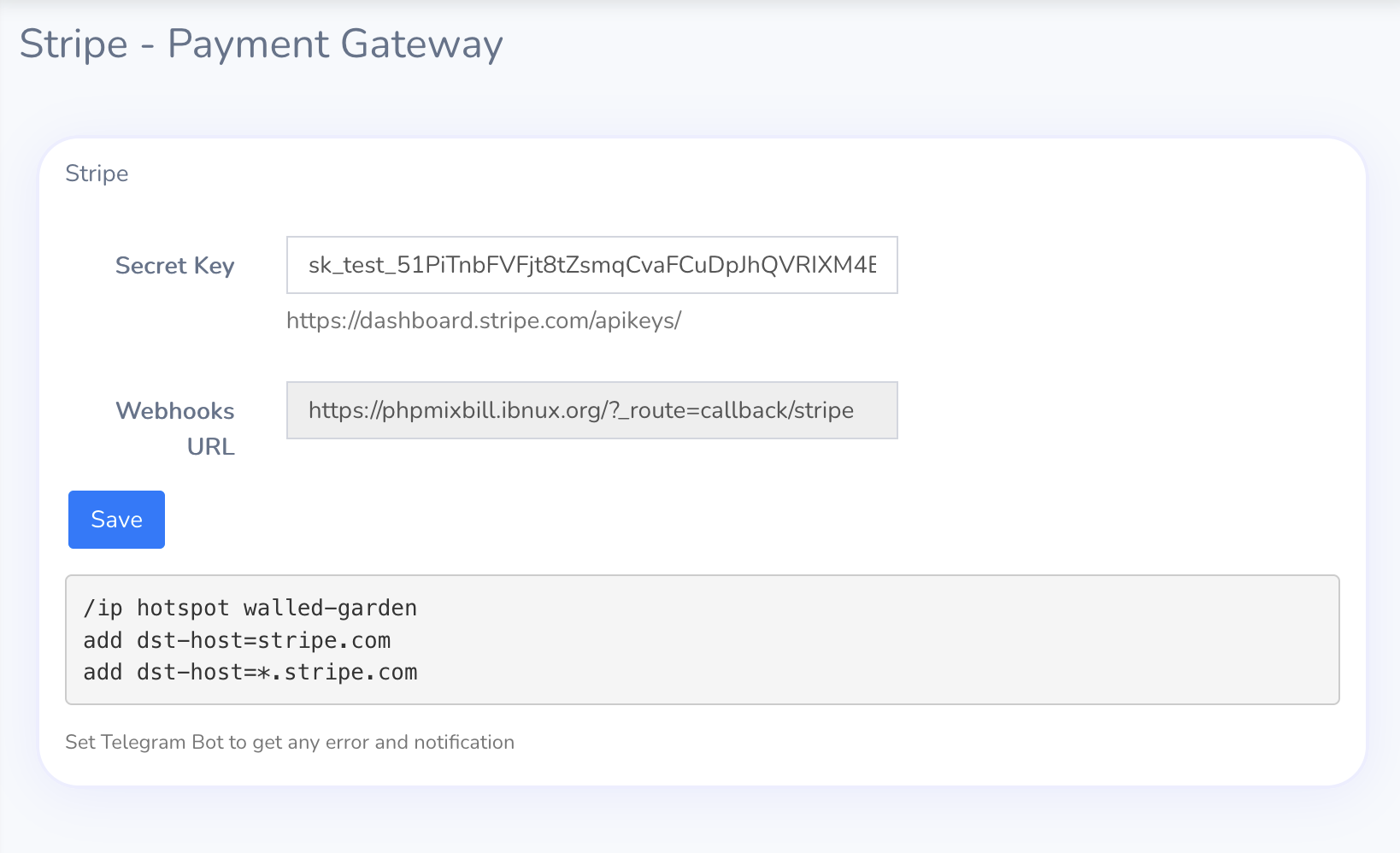Click the '/ip hotspot walled-garden' command line
Image resolution: width=1400 pixels, height=853 pixels.
[250, 608]
